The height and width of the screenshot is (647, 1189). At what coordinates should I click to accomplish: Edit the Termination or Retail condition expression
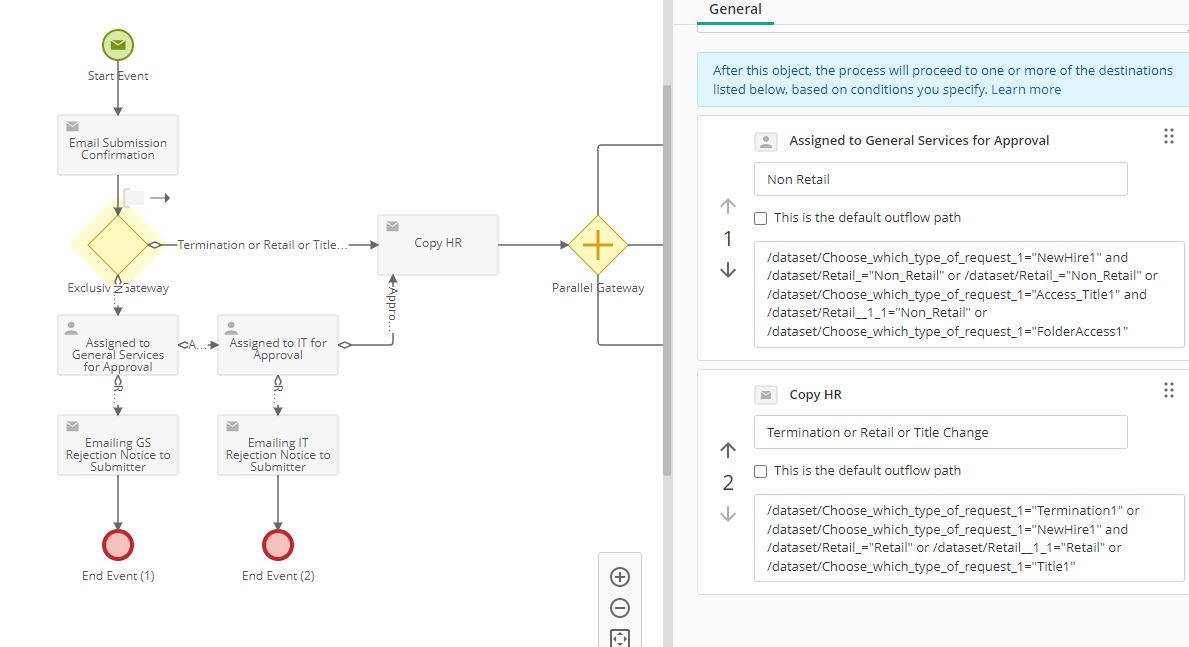tap(969, 539)
